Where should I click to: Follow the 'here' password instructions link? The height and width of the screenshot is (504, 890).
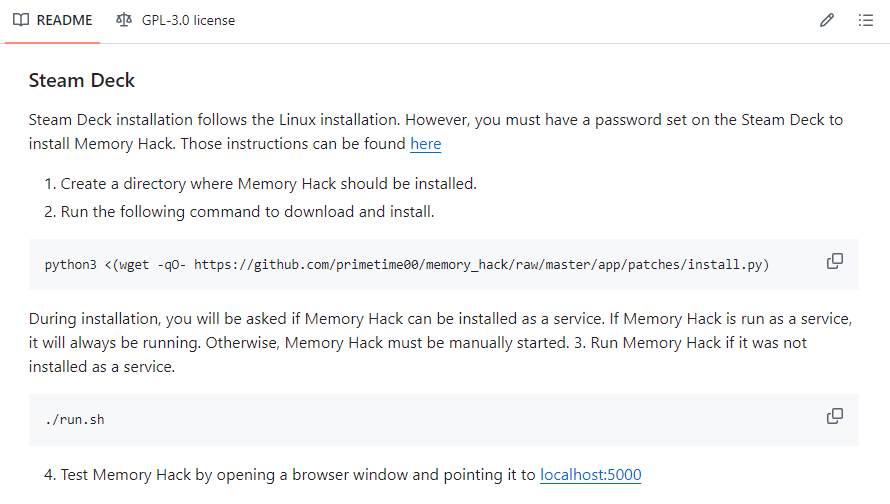coord(425,144)
